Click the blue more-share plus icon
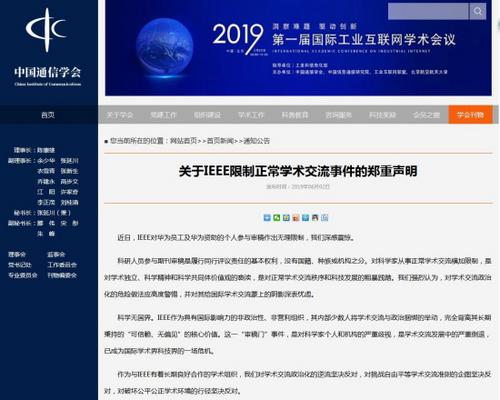This screenshot has width=500, height=400. [267, 218]
